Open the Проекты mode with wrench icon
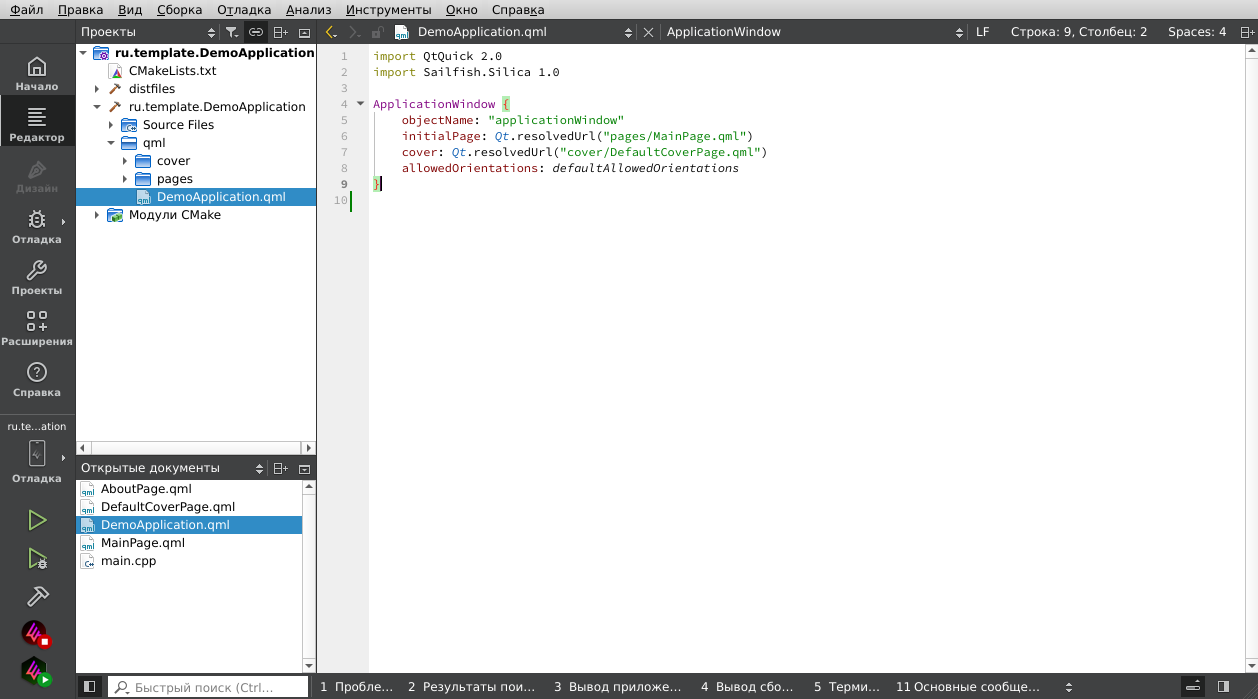Image resolution: width=1258 pixels, height=699 pixels. 37,277
